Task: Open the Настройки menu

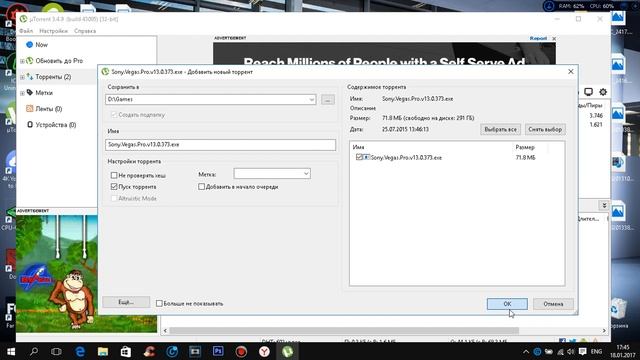Action: point(53,31)
